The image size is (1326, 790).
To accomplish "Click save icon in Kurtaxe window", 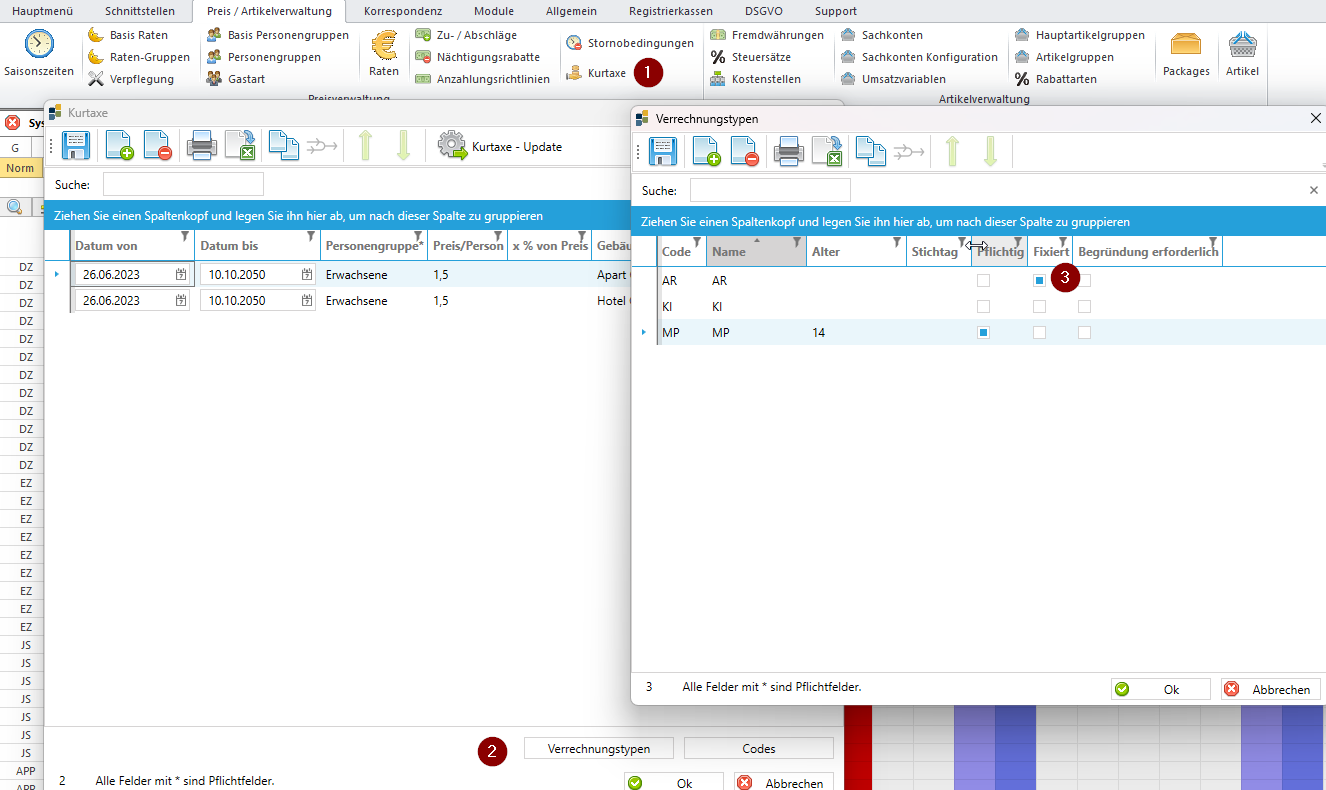I will tap(77, 146).
